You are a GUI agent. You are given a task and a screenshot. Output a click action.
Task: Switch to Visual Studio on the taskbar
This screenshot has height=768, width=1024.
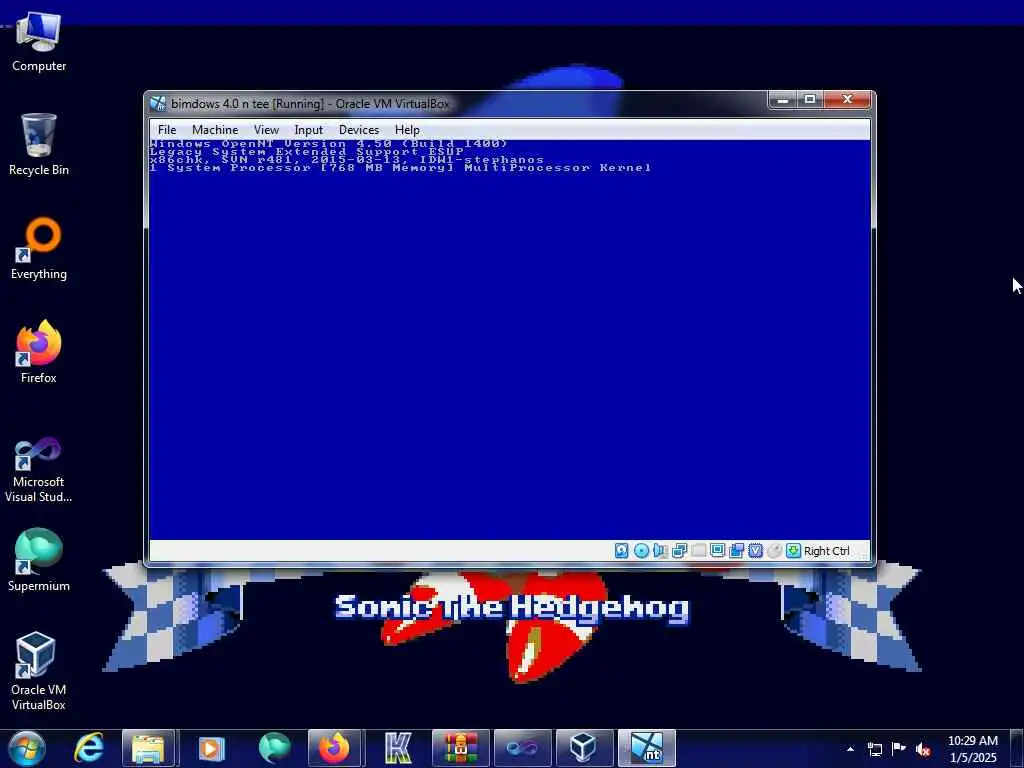[522, 748]
